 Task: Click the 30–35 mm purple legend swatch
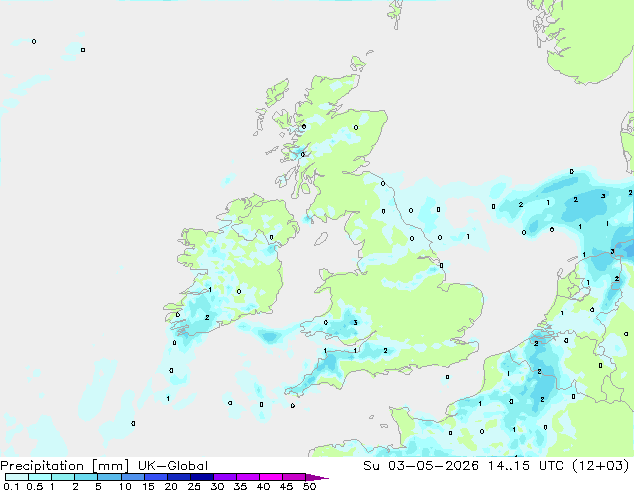[x=225, y=477]
